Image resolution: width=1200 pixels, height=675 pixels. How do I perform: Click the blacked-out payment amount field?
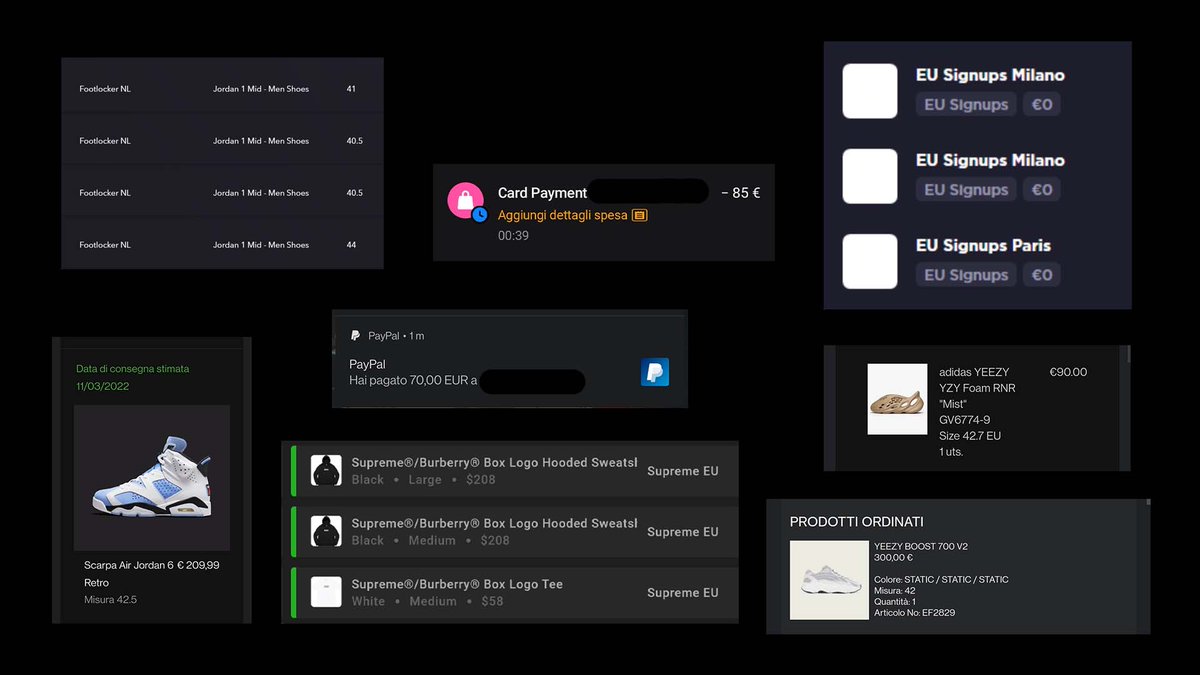click(647, 191)
